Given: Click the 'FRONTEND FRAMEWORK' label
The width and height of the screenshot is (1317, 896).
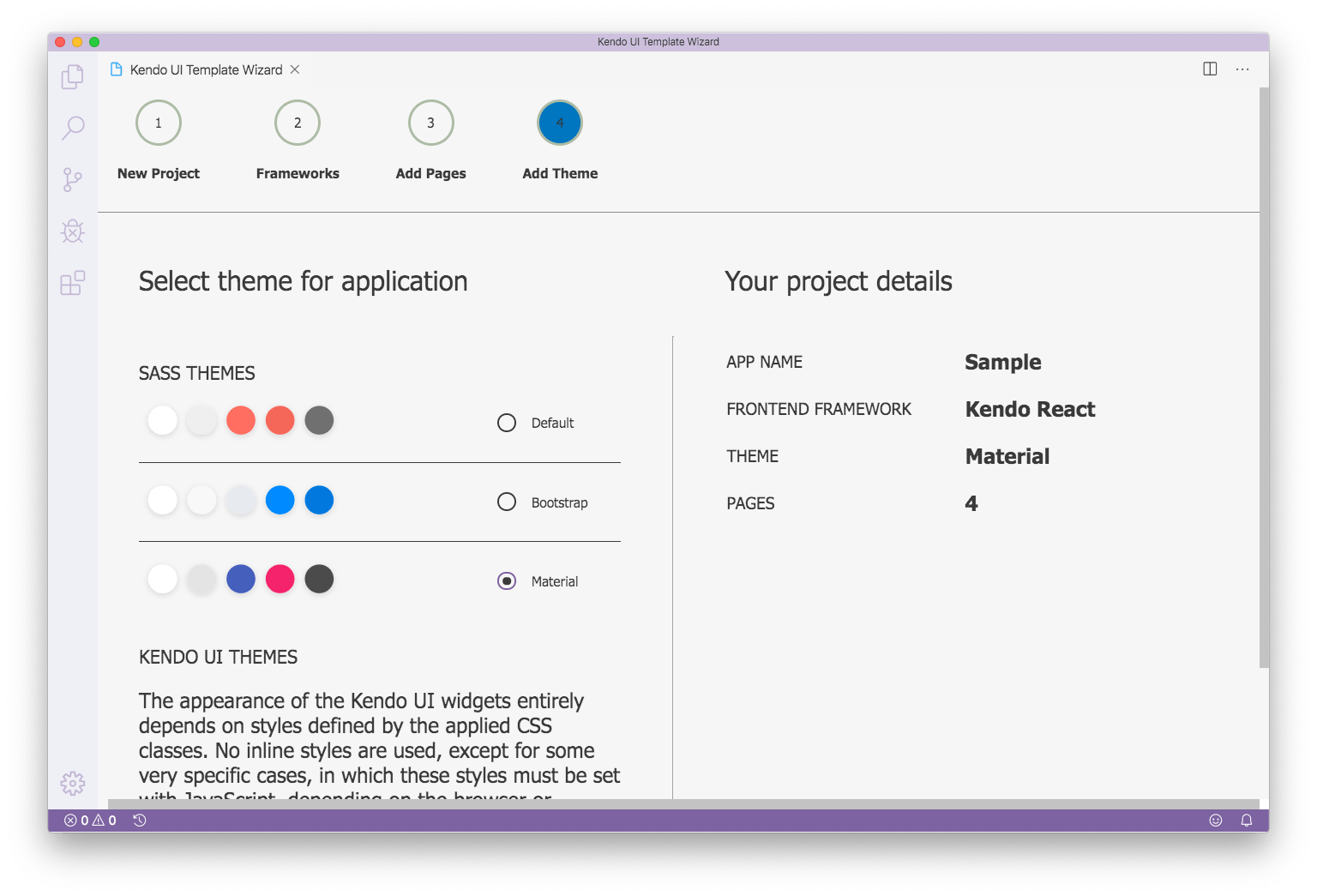Looking at the screenshot, I should click(819, 409).
